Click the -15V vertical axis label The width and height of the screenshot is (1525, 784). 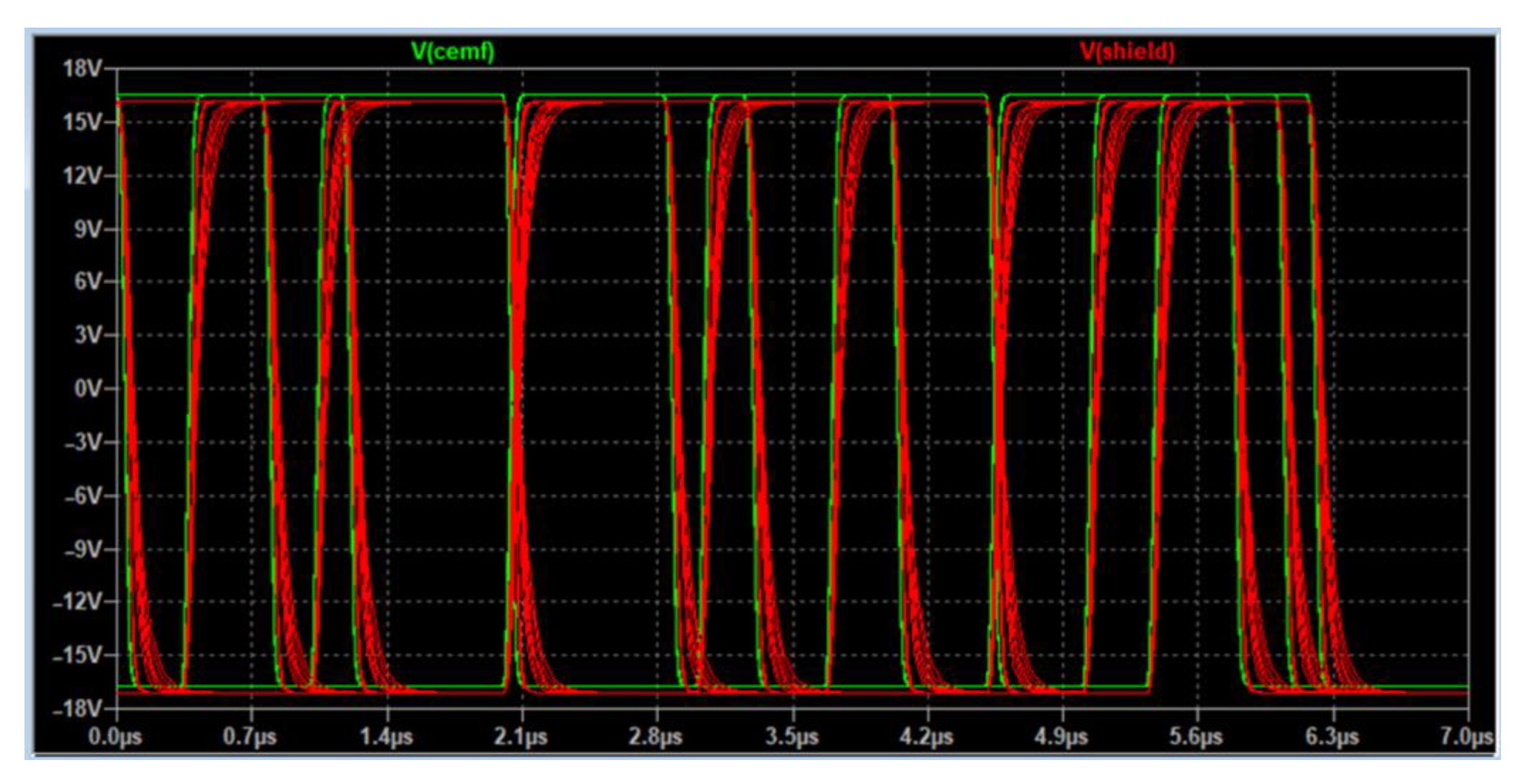(78, 655)
